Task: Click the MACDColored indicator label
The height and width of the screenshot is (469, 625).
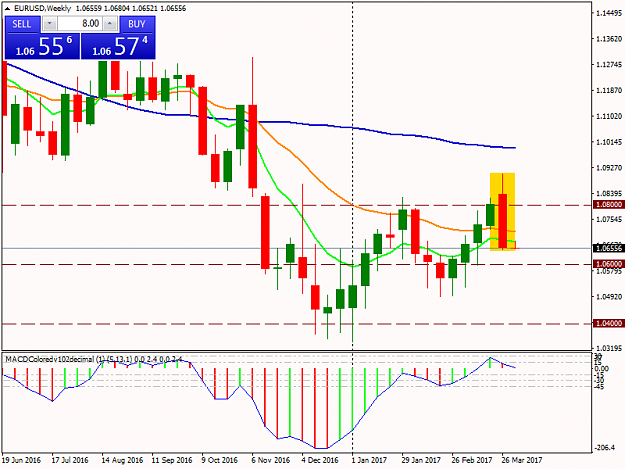Action: coord(93,359)
